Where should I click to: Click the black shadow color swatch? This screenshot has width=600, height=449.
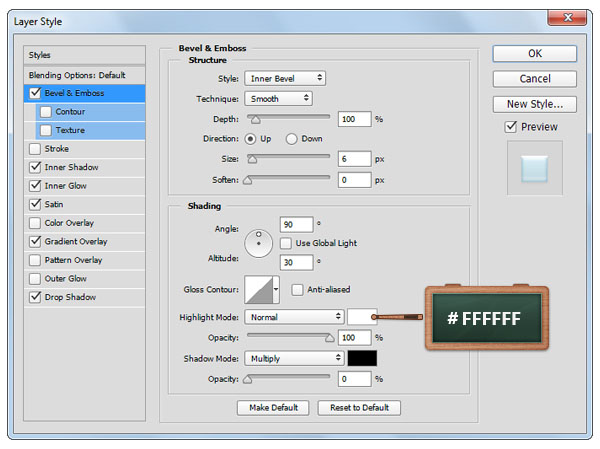click(362, 358)
